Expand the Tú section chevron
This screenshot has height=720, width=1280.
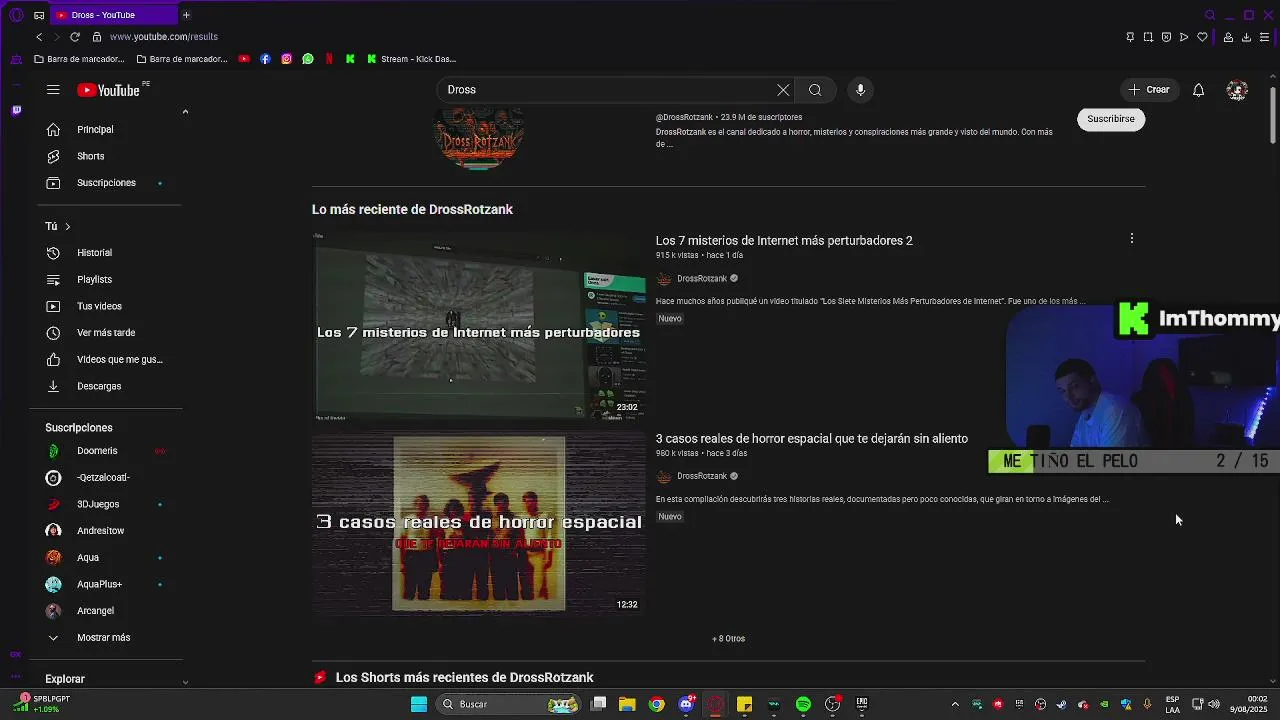[x=67, y=227]
